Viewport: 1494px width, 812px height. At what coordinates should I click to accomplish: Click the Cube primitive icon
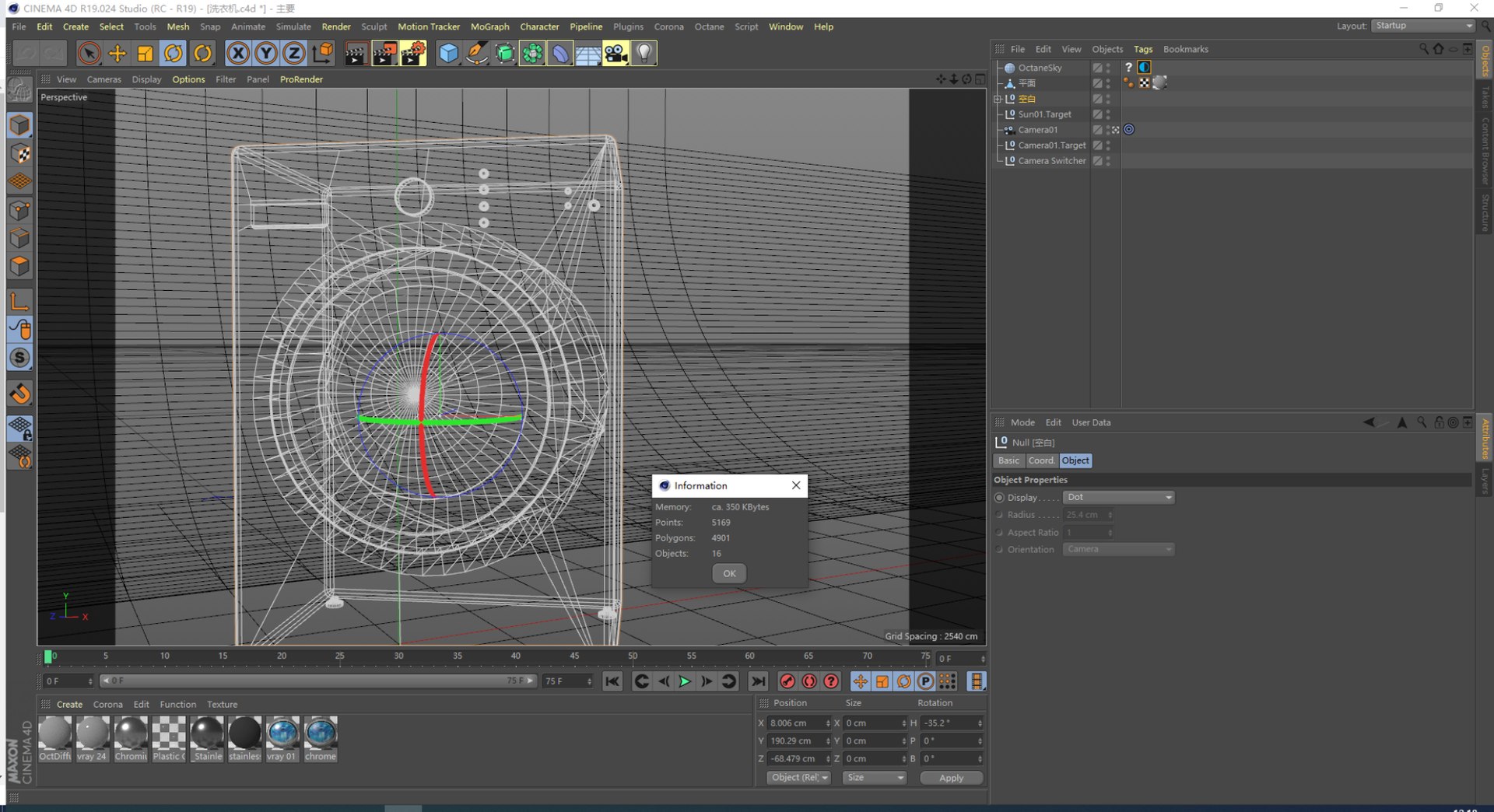pos(449,53)
